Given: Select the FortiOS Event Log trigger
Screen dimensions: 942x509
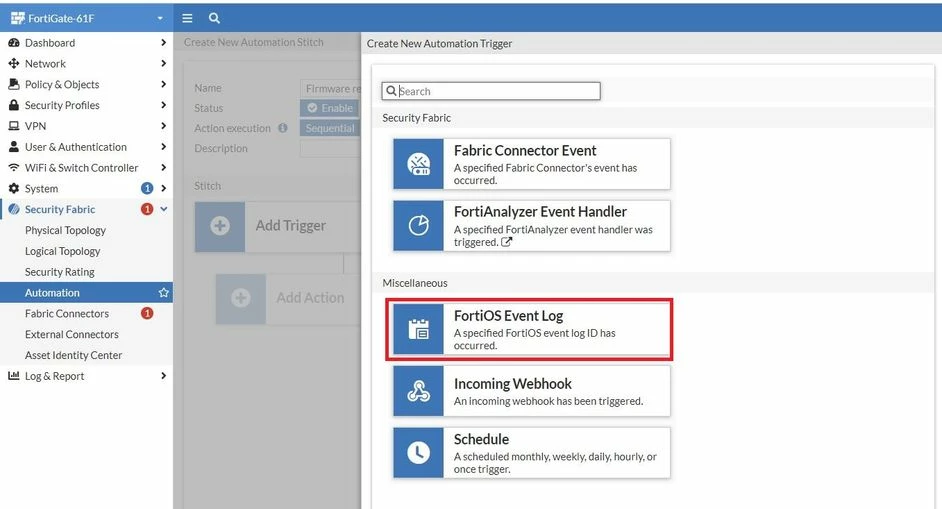Looking at the screenshot, I should [532, 329].
